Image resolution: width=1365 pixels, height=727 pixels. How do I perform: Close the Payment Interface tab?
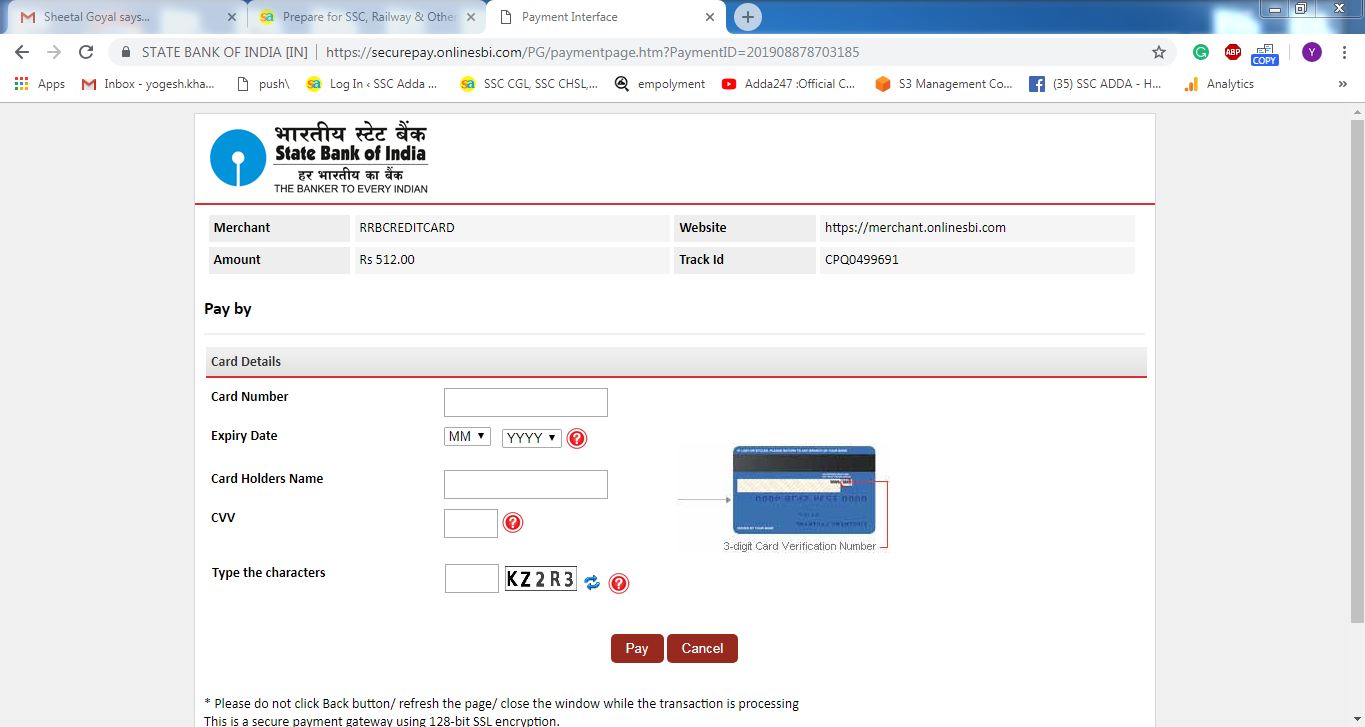point(709,17)
